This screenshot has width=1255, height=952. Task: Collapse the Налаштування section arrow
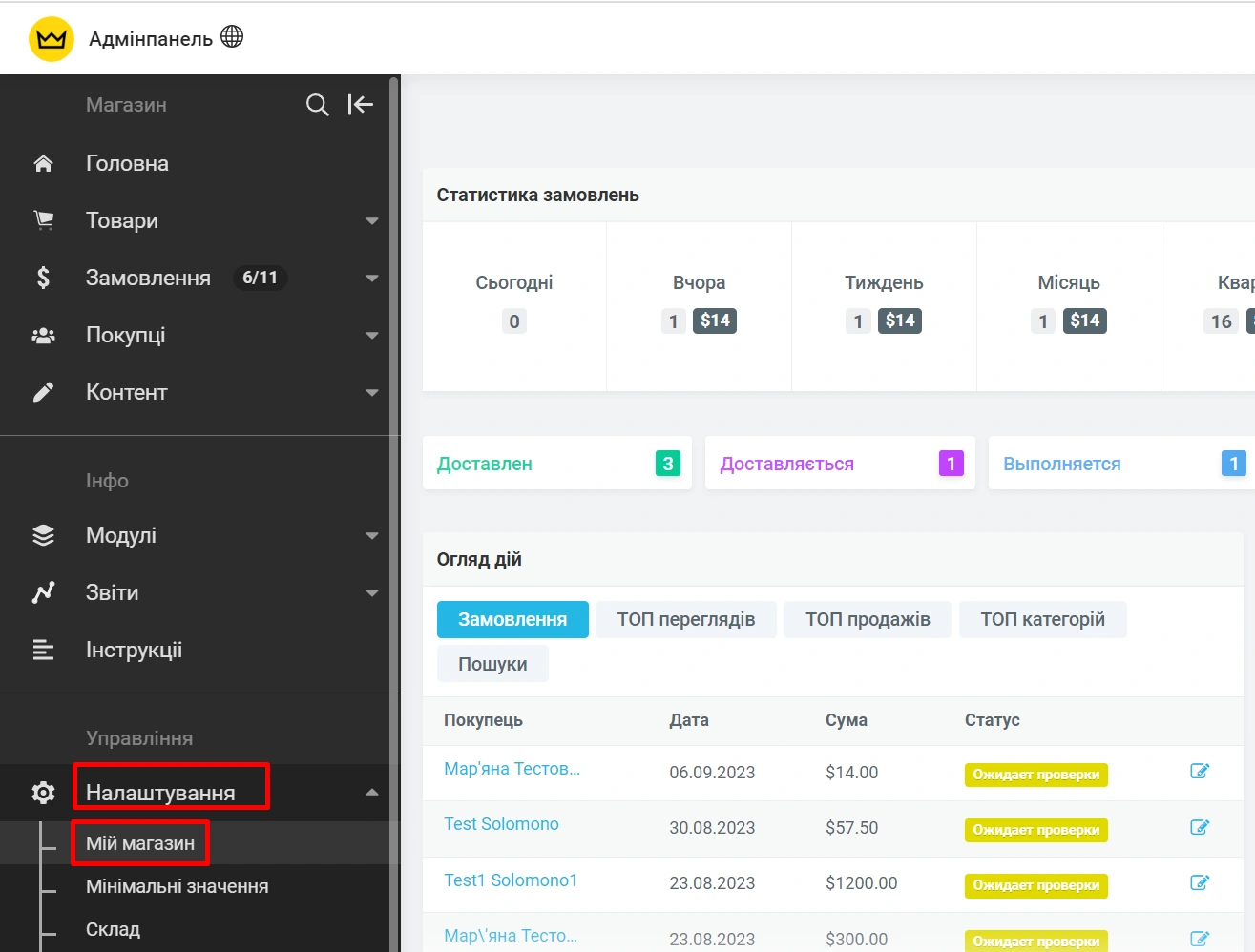click(x=372, y=793)
